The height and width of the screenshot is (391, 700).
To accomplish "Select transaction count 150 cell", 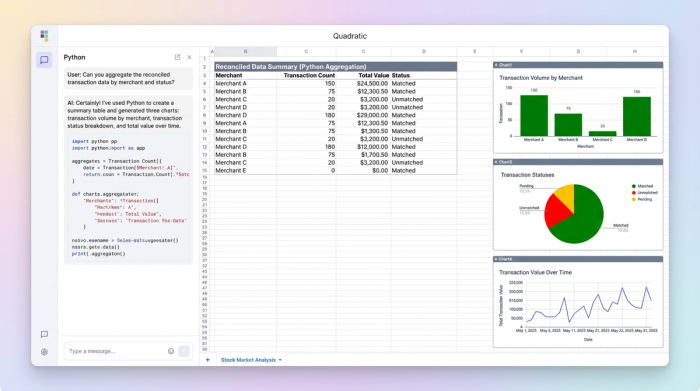I will [306, 83].
